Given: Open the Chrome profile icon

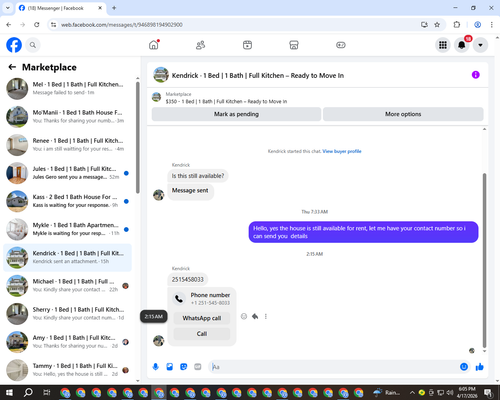Looking at the screenshot, I should click(x=478, y=25).
